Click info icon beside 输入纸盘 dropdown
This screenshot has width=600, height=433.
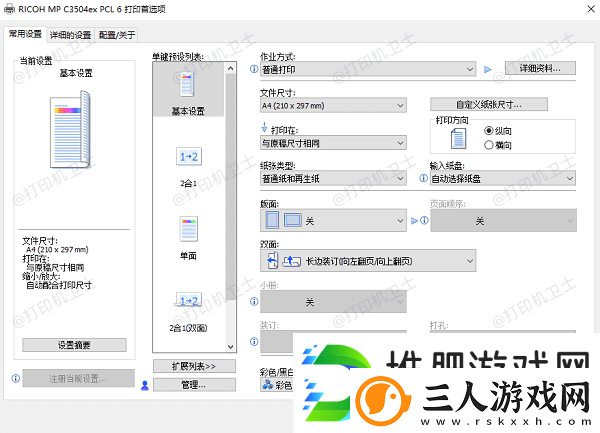tap(423, 178)
